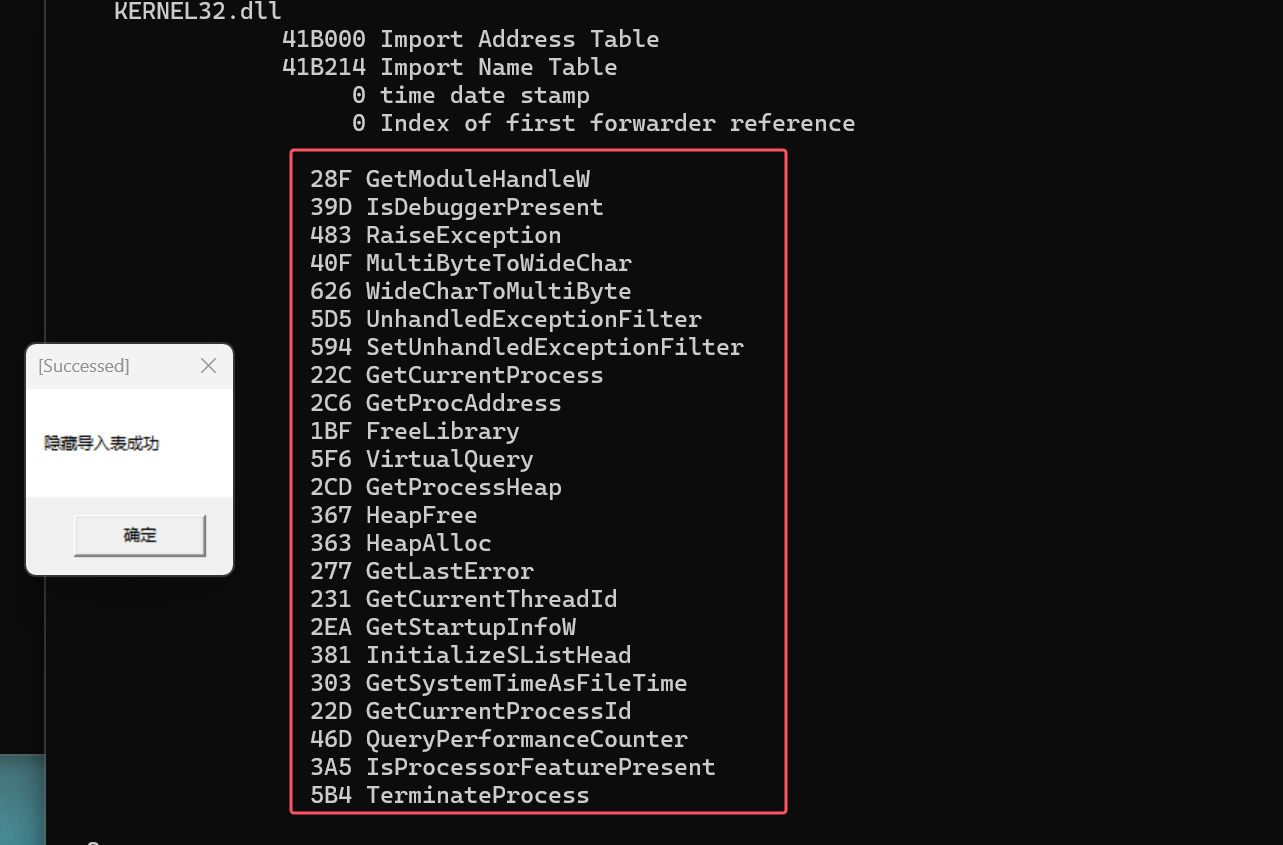This screenshot has height=845, width=1283.
Task: Close the [Successed] message box
Action: click(x=208, y=366)
